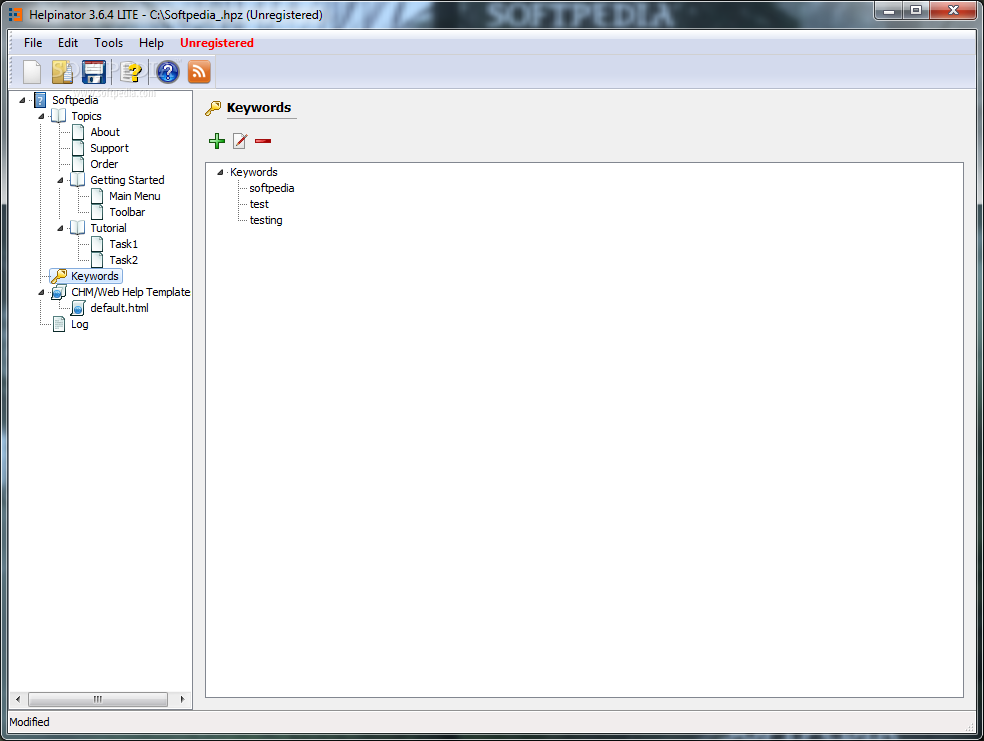This screenshot has width=984, height=741.
Task: Click the scrollbar left arrow
Action: tap(18, 699)
